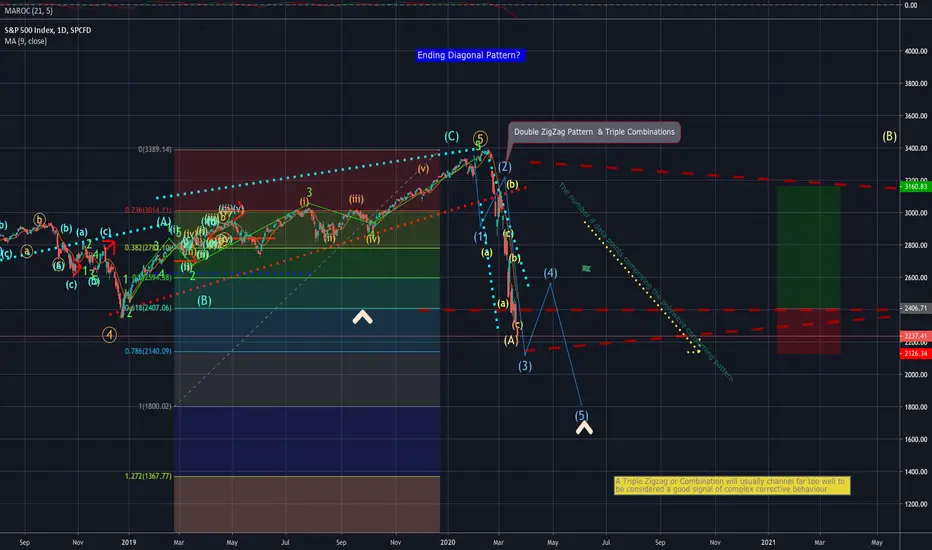Select the yellow 'A Triple Zigzag or Combination' note

tap(732, 485)
